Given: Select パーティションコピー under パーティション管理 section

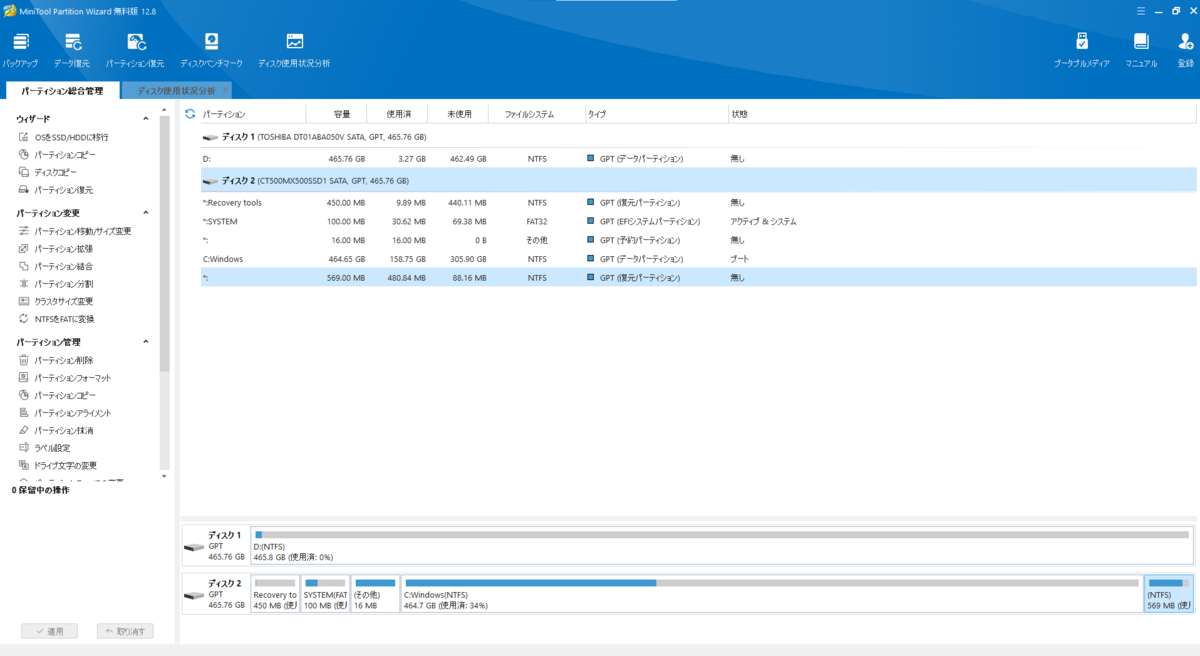Looking at the screenshot, I should pyautogui.click(x=57, y=395).
